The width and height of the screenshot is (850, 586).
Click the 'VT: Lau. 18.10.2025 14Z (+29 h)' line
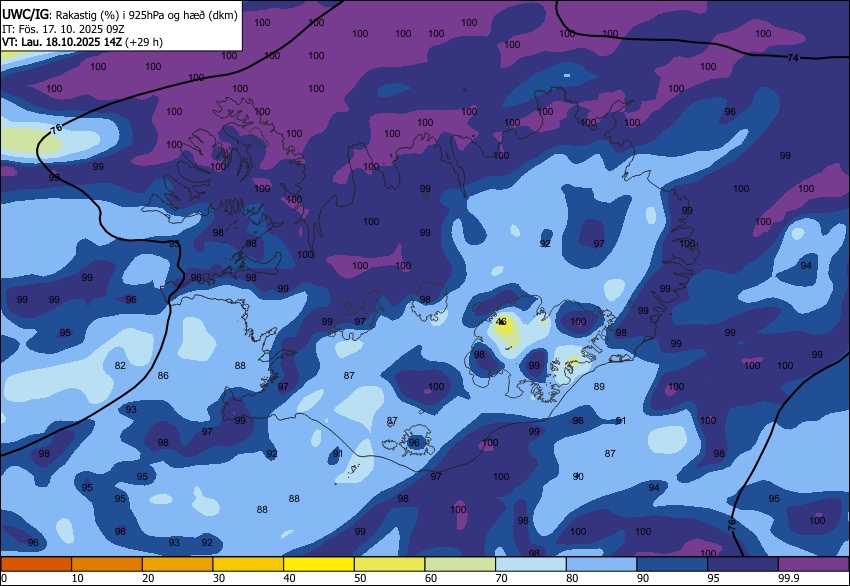point(82,42)
